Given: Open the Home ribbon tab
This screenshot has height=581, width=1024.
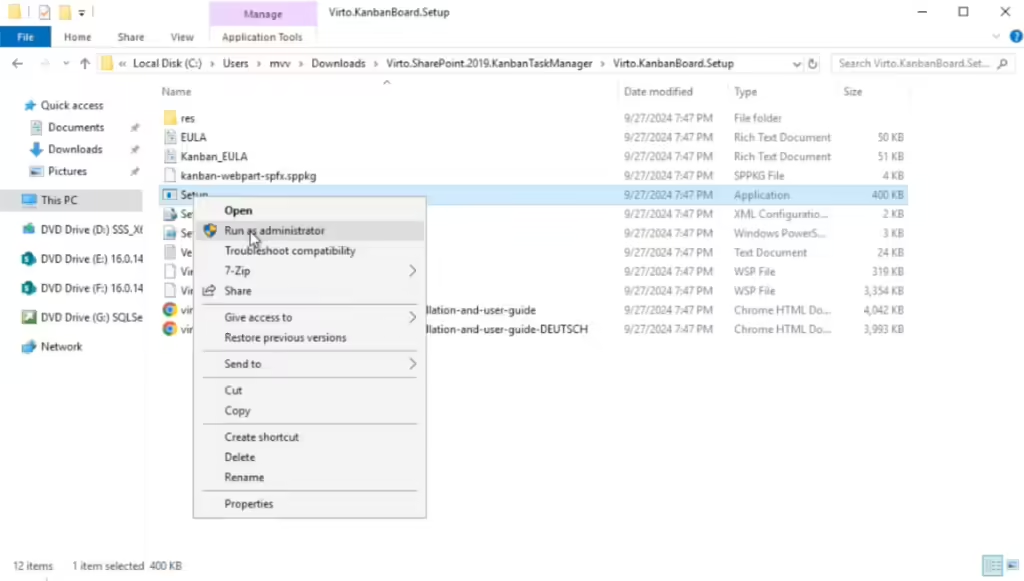Looking at the screenshot, I should pos(78,37).
